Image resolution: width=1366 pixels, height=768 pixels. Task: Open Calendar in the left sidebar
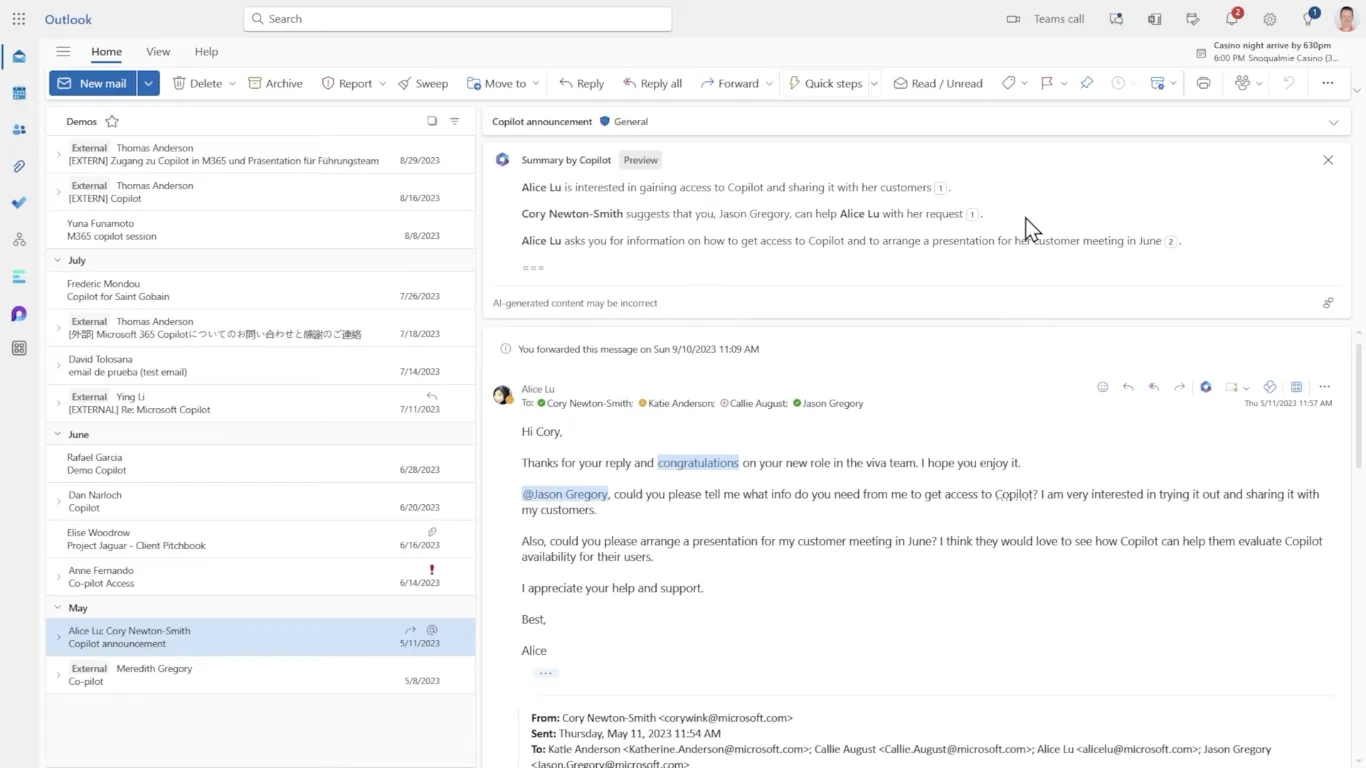pos(19,93)
